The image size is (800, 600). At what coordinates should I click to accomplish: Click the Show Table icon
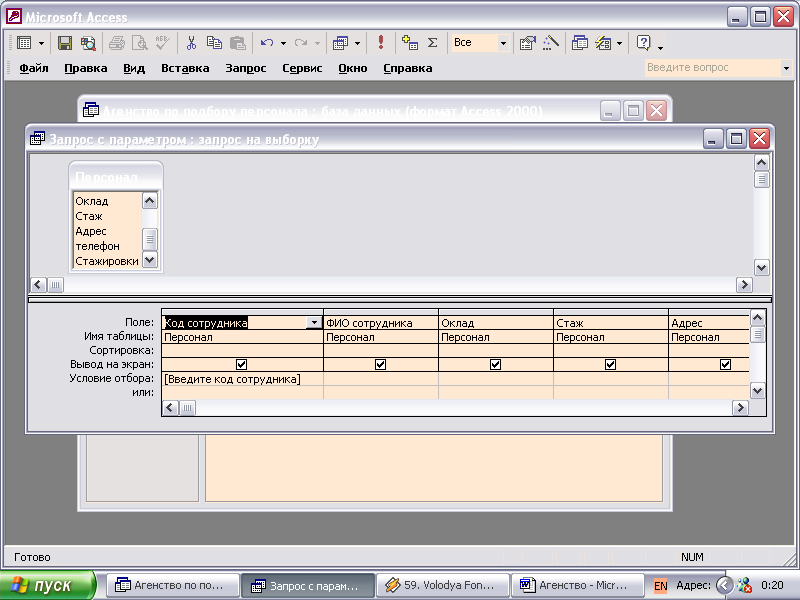click(x=410, y=43)
